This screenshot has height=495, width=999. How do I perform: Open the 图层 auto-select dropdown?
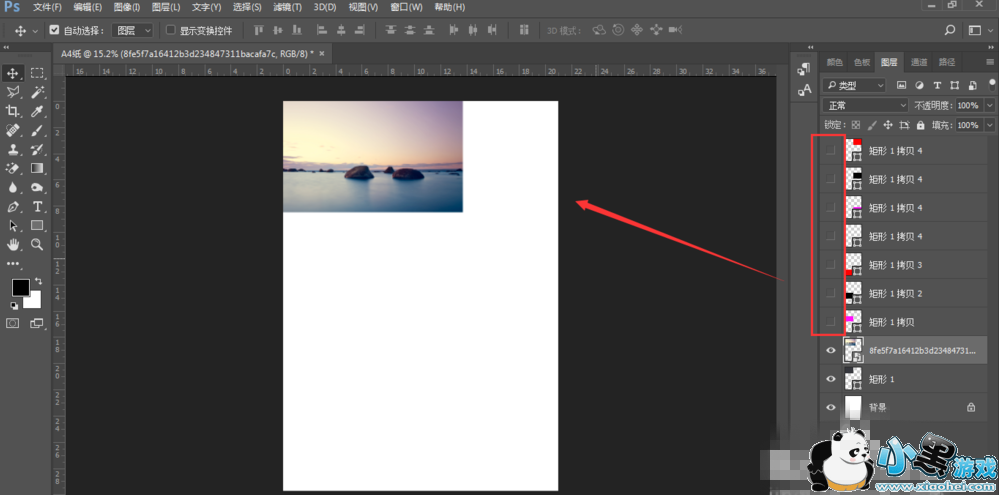click(x=132, y=31)
